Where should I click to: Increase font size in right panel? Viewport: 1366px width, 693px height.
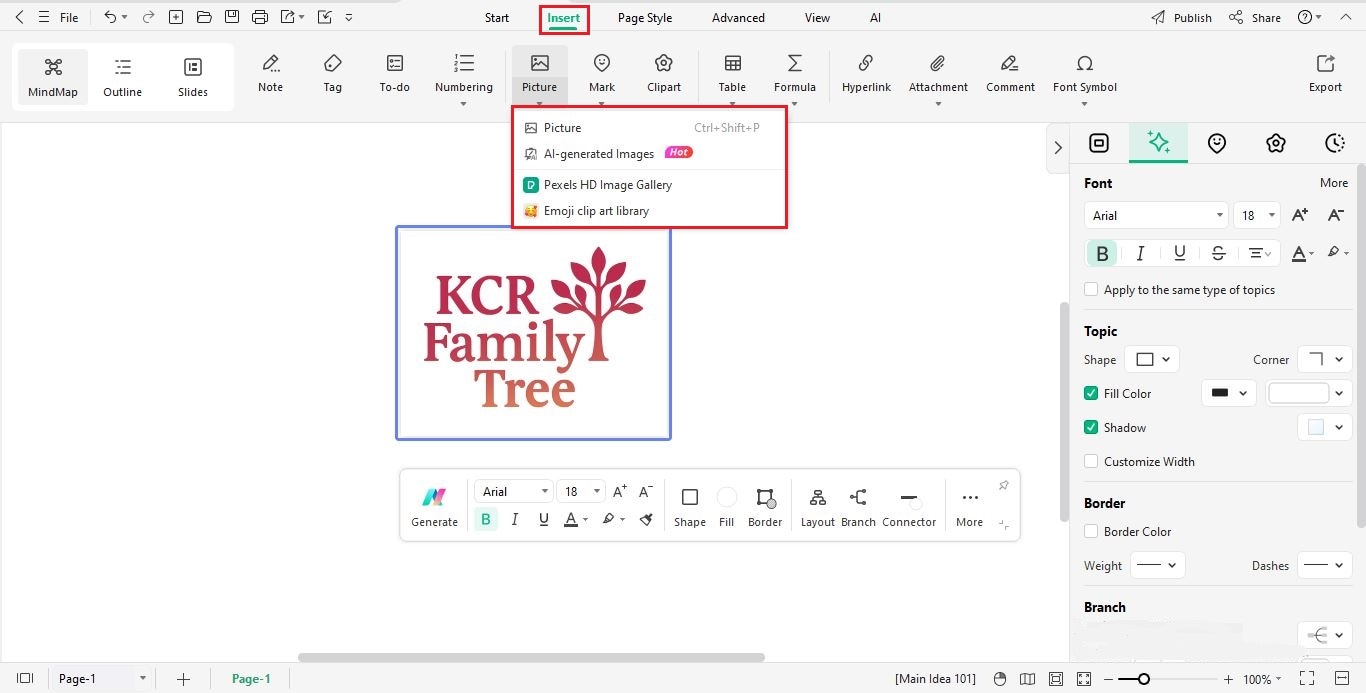point(1300,215)
